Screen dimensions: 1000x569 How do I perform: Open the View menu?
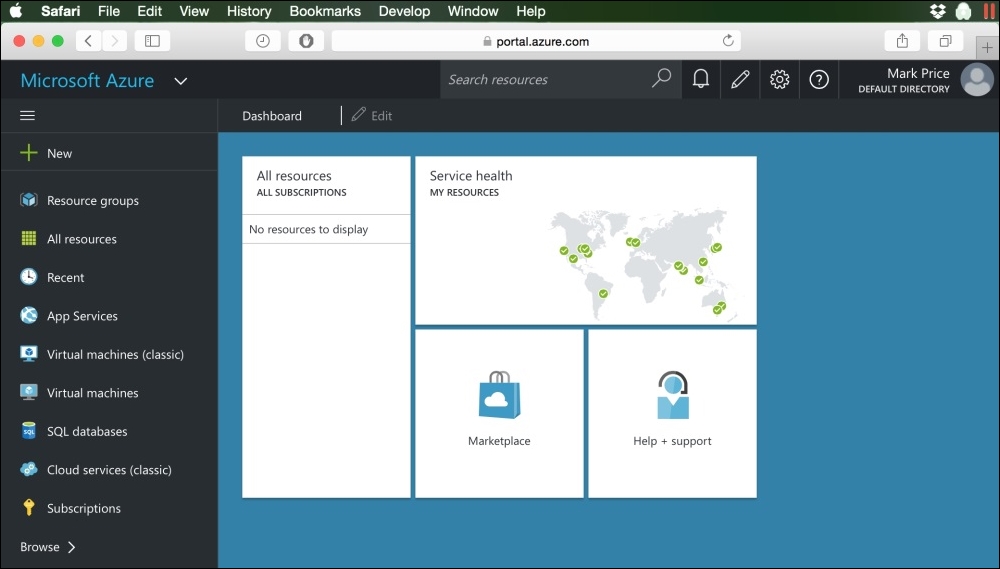coord(194,11)
